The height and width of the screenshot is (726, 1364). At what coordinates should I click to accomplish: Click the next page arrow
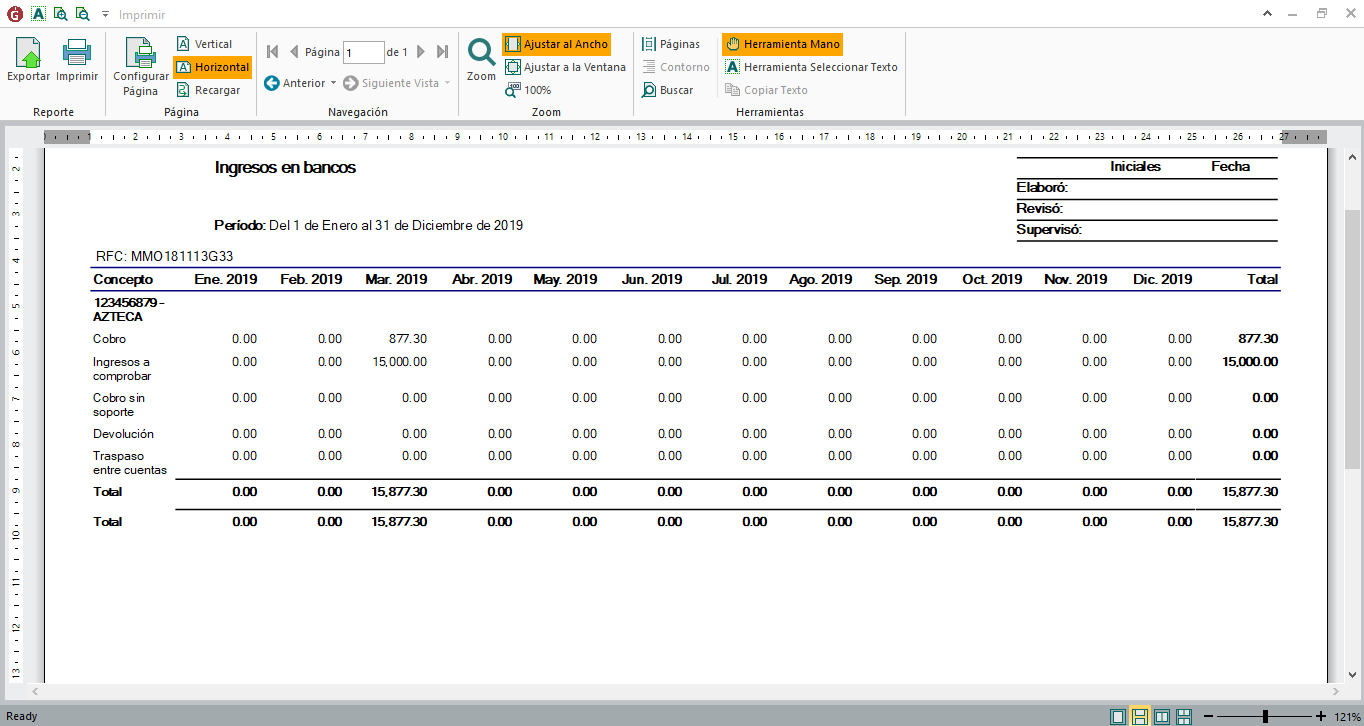point(421,52)
